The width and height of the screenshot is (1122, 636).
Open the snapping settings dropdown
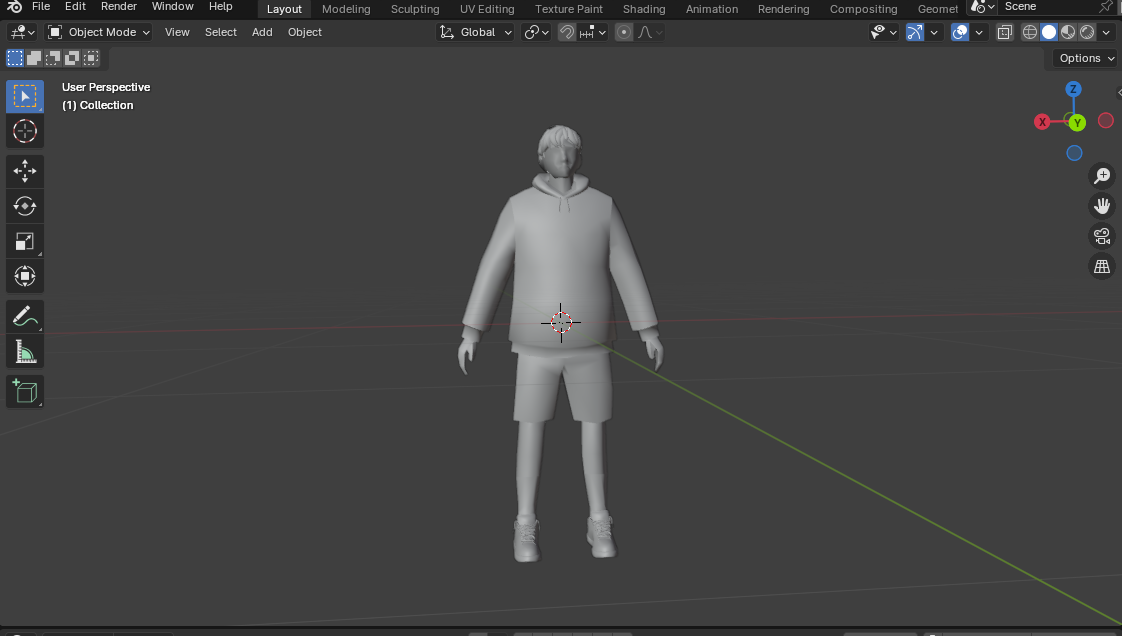(593, 32)
